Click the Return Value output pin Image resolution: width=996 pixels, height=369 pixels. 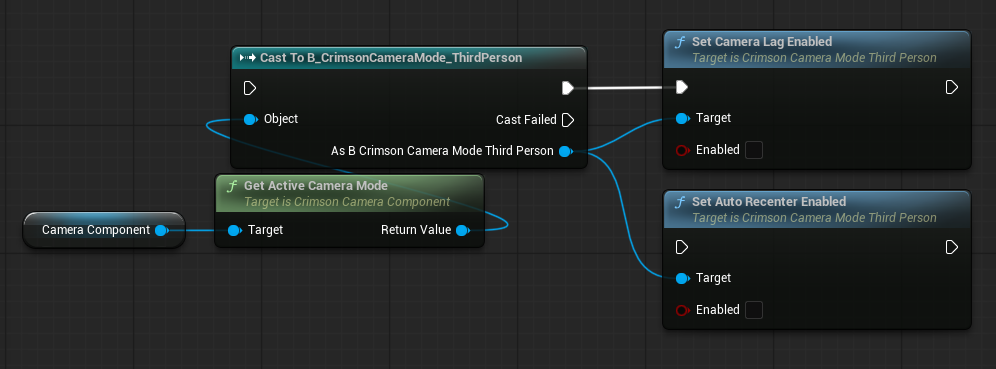click(x=462, y=230)
